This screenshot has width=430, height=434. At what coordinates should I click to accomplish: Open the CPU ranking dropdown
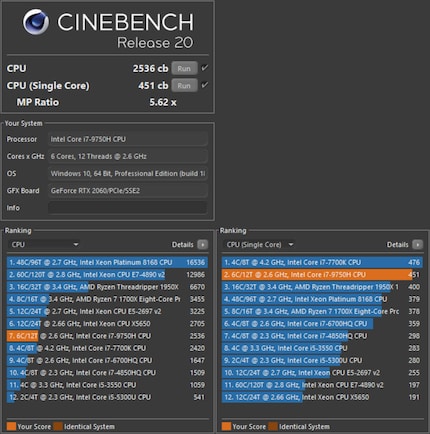click(45, 245)
